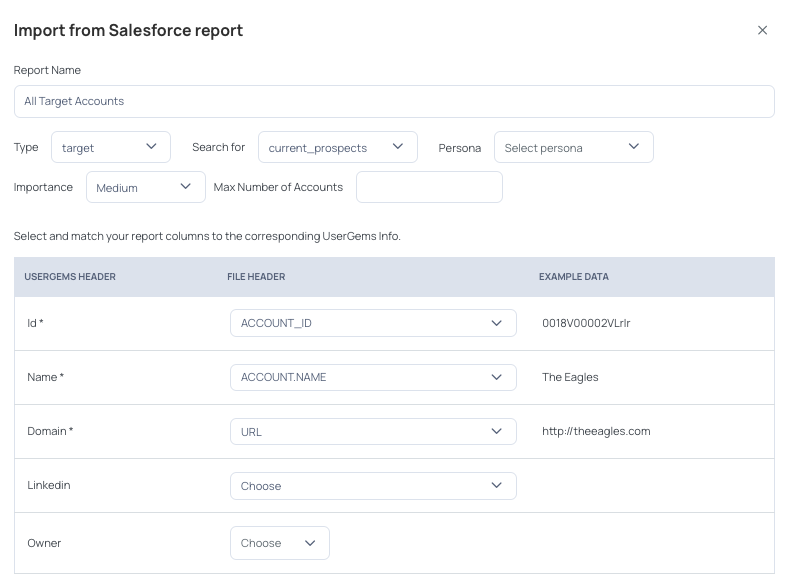Click the Max Number of Accounts field

tap(429, 187)
